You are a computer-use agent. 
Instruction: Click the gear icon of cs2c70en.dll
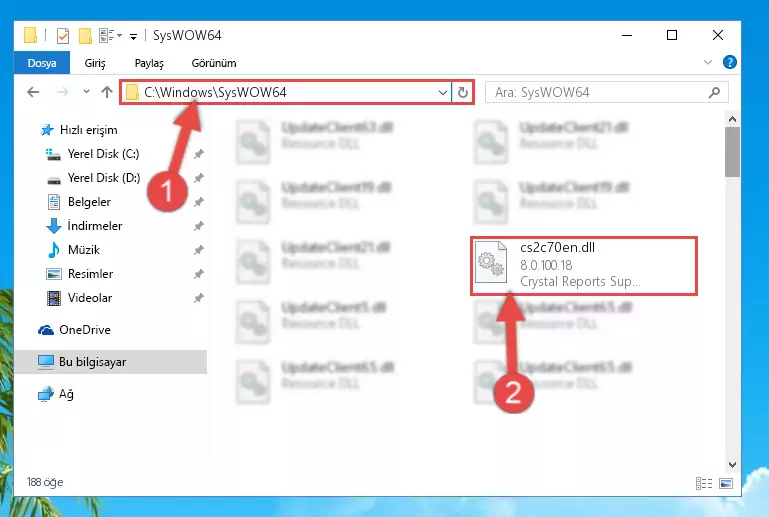[491, 263]
